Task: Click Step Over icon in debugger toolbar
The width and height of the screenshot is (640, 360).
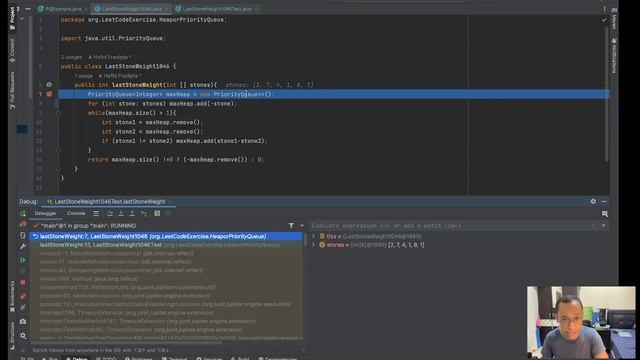Action: (x=110, y=213)
